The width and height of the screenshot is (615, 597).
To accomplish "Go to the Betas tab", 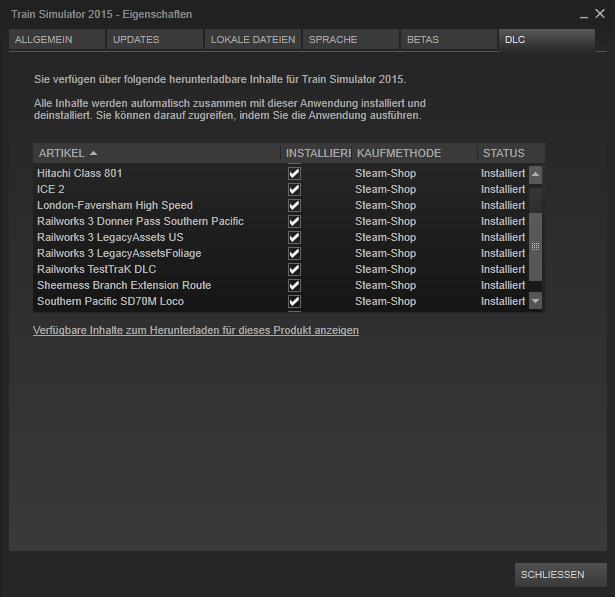I will coord(449,40).
